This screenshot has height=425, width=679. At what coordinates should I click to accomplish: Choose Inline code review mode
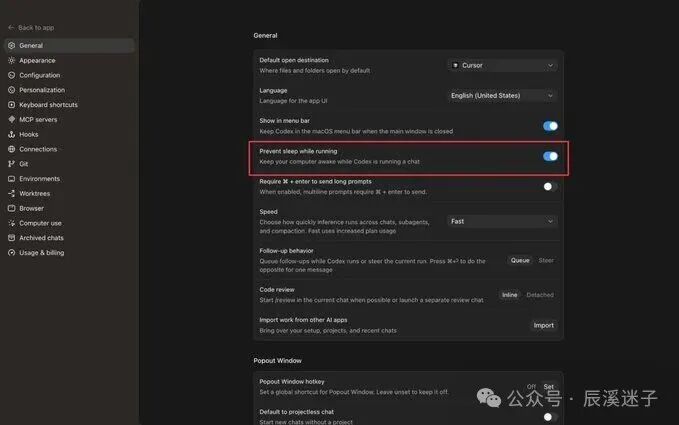pyautogui.click(x=510, y=295)
